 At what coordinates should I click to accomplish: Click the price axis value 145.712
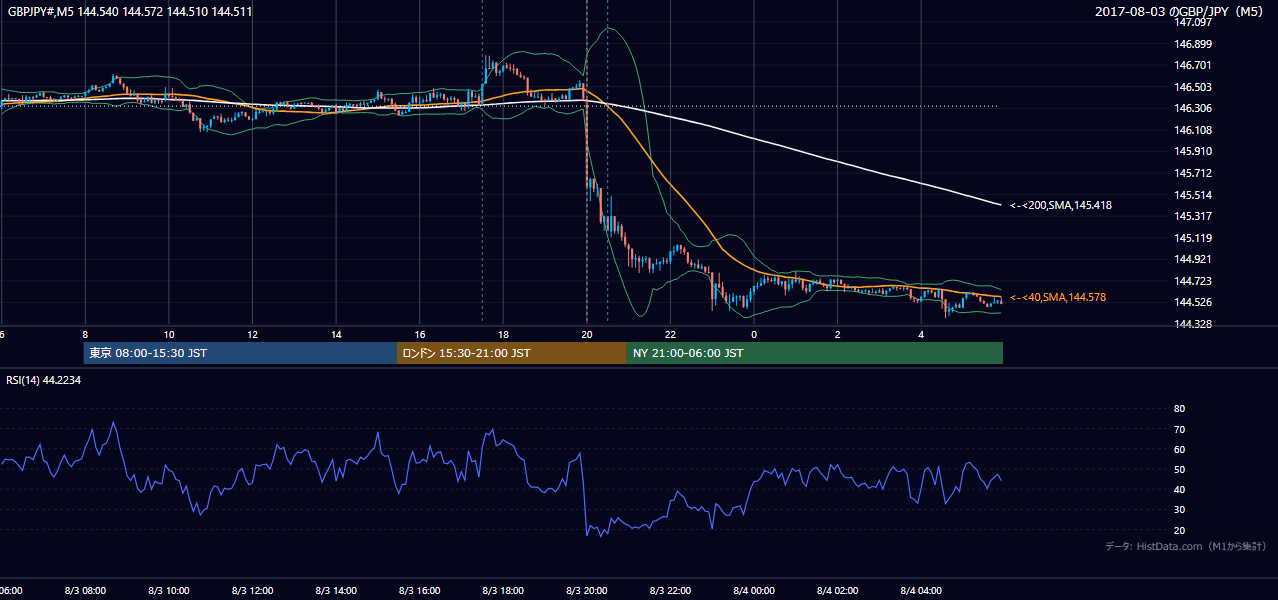pyautogui.click(x=1193, y=173)
